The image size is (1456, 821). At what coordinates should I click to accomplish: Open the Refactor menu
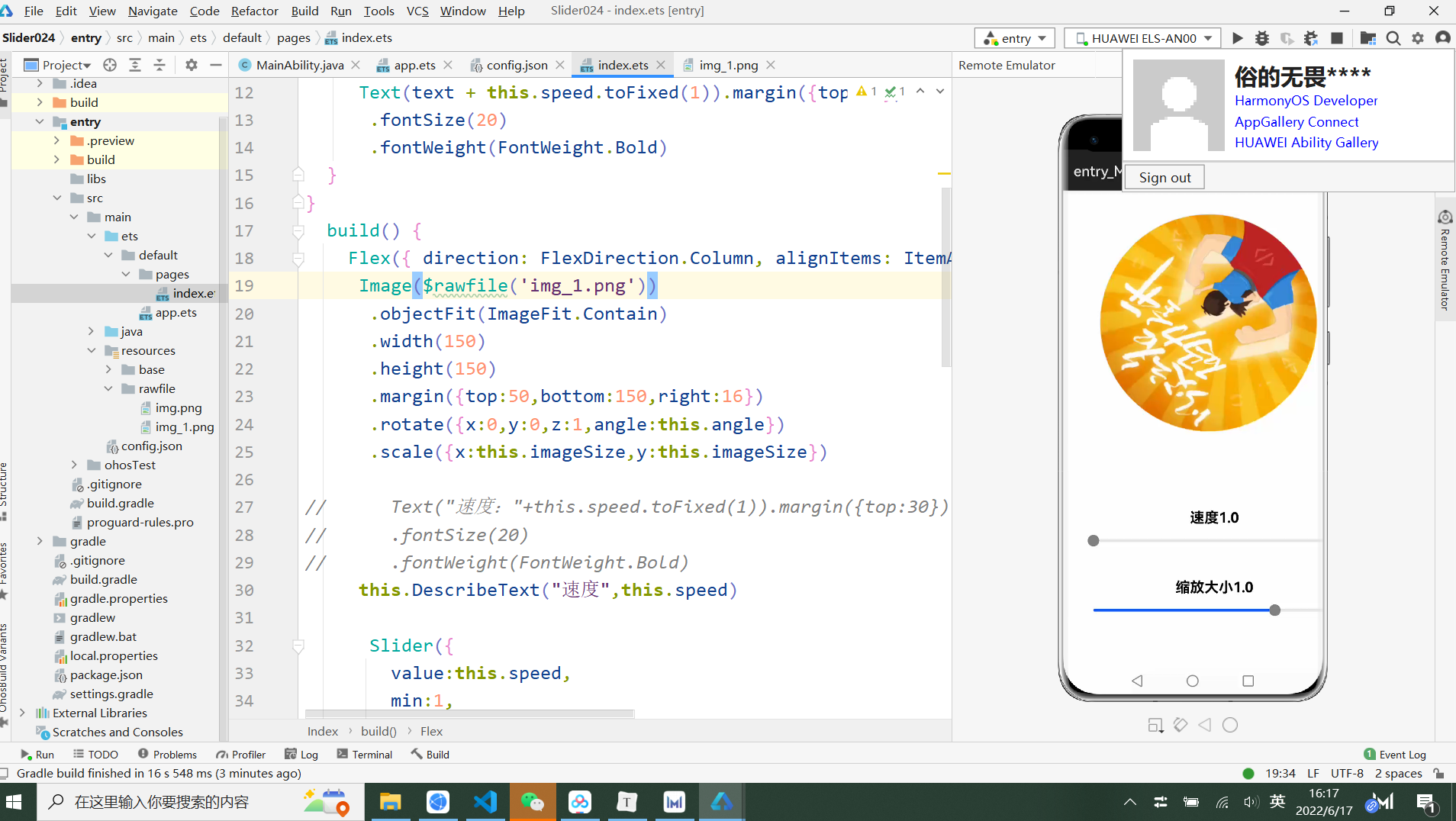254,11
